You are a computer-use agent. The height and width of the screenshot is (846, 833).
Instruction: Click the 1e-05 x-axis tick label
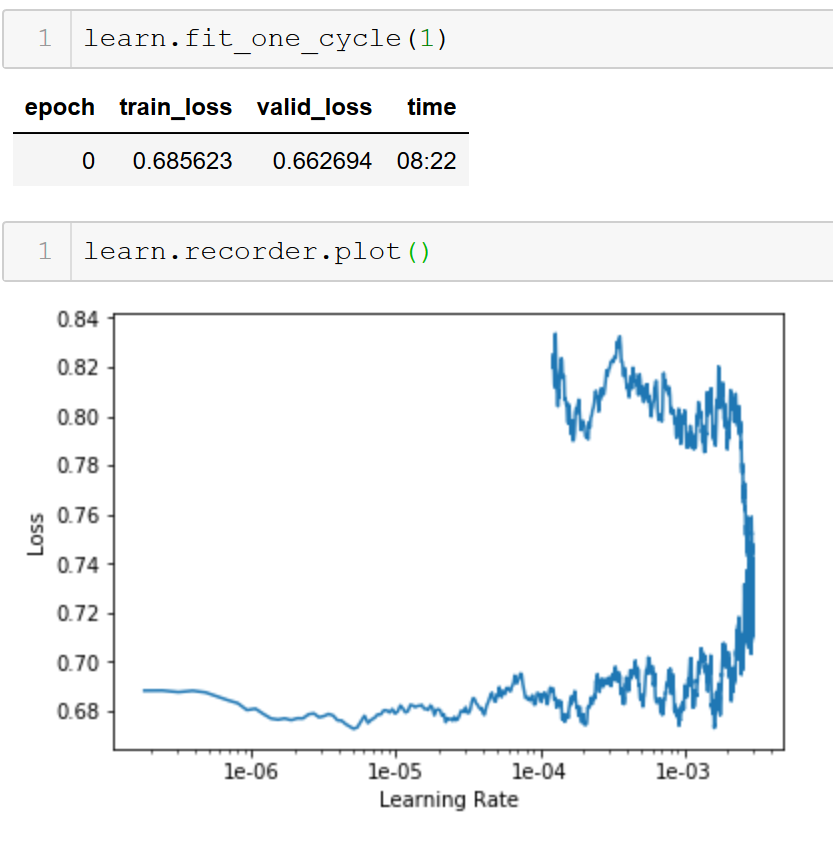coord(395,772)
